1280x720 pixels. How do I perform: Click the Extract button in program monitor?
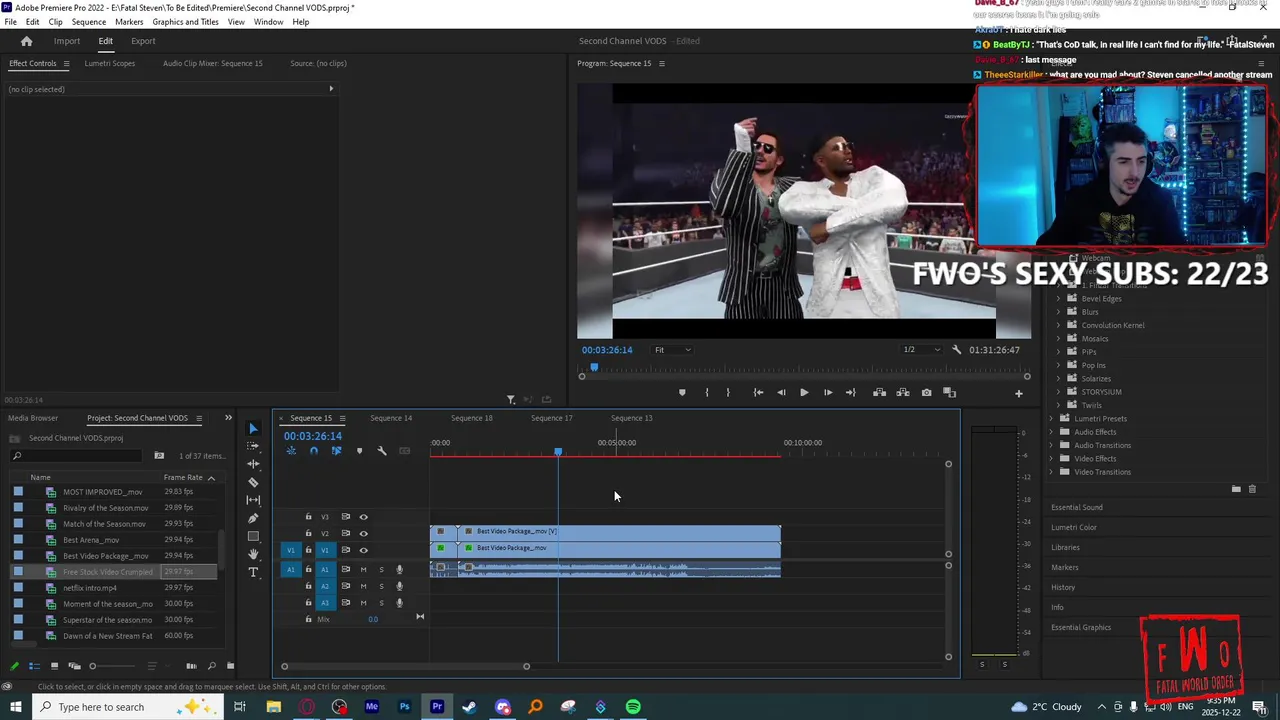pyautogui.click(x=902, y=393)
